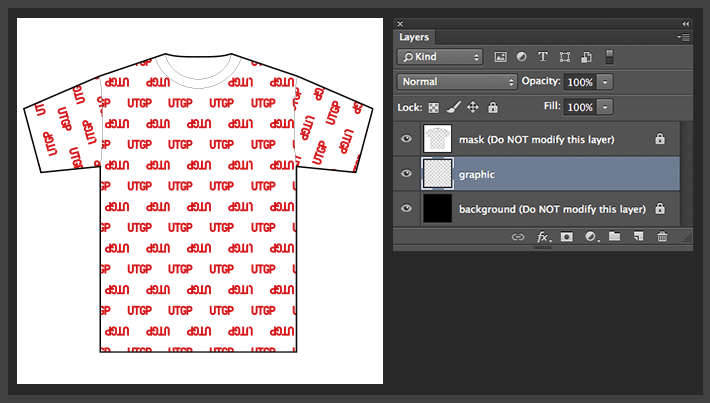Filter layers by type (T) icon
Viewport: 710px width, 403px height.
point(543,57)
